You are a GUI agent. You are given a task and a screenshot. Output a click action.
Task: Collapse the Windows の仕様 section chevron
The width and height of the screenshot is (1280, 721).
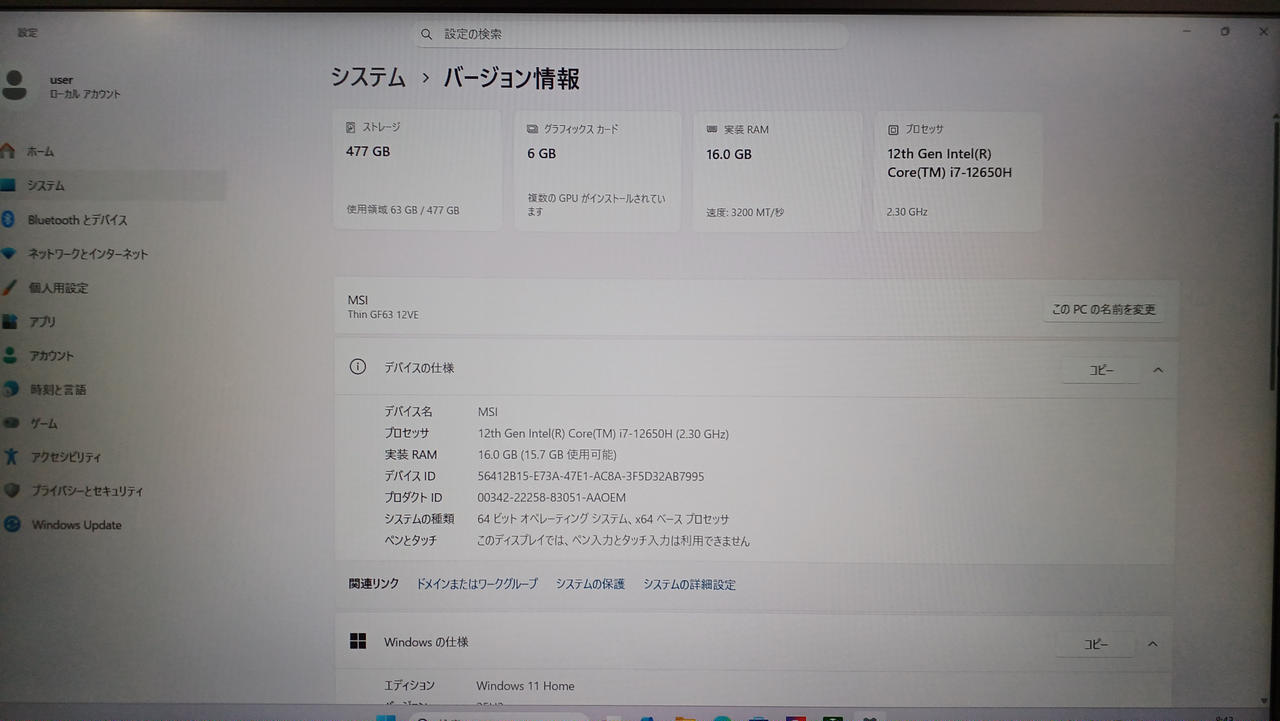tap(1152, 644)
